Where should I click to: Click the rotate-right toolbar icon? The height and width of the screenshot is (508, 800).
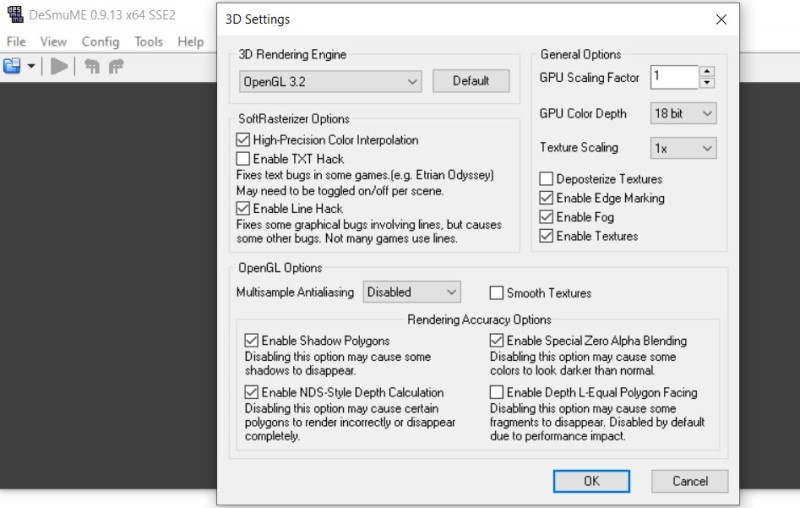(x=116, y=66)
